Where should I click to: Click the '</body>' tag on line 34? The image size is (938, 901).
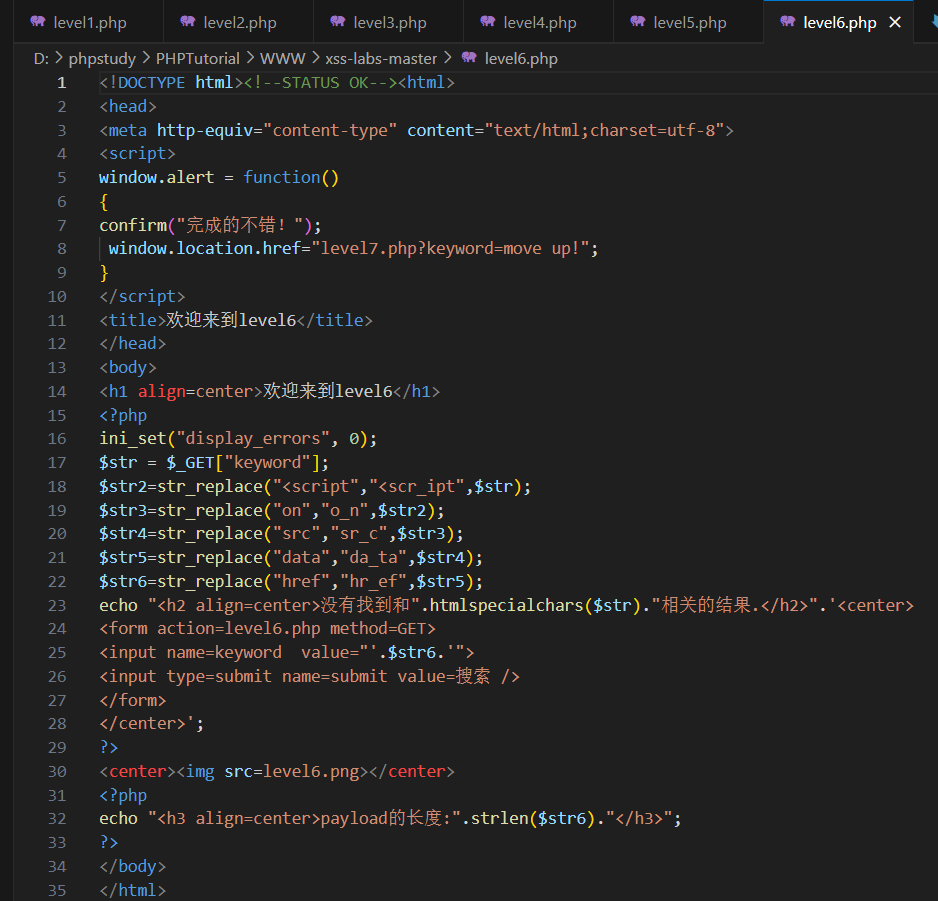pos(133,867)
